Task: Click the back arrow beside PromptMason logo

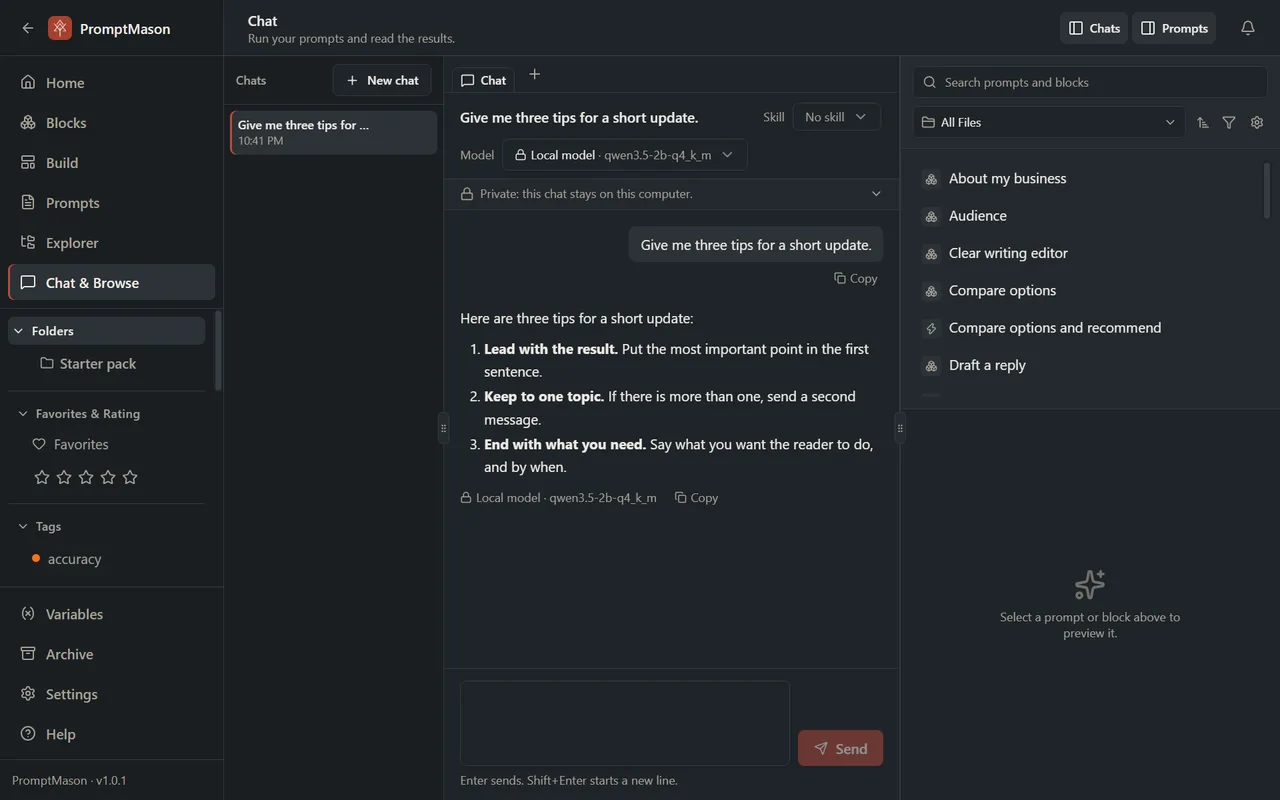Action: tap(28, 28)
